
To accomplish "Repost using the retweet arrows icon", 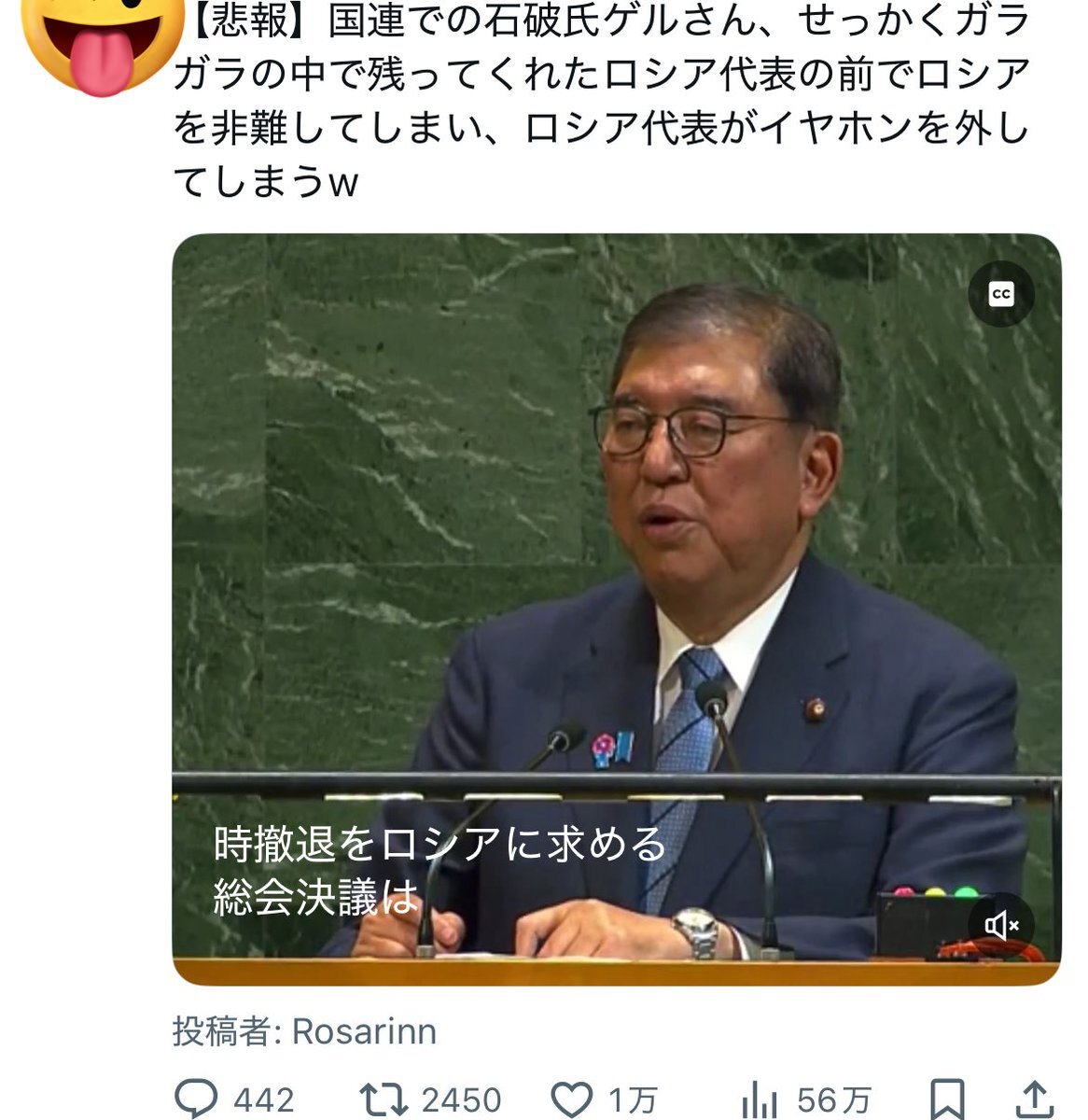I will (384, 1099).
